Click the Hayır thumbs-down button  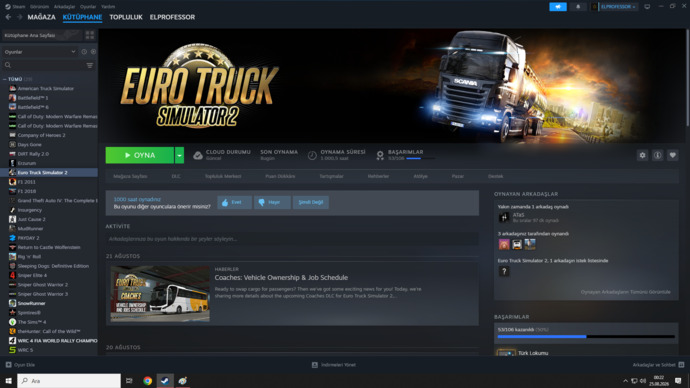point(272,202)
